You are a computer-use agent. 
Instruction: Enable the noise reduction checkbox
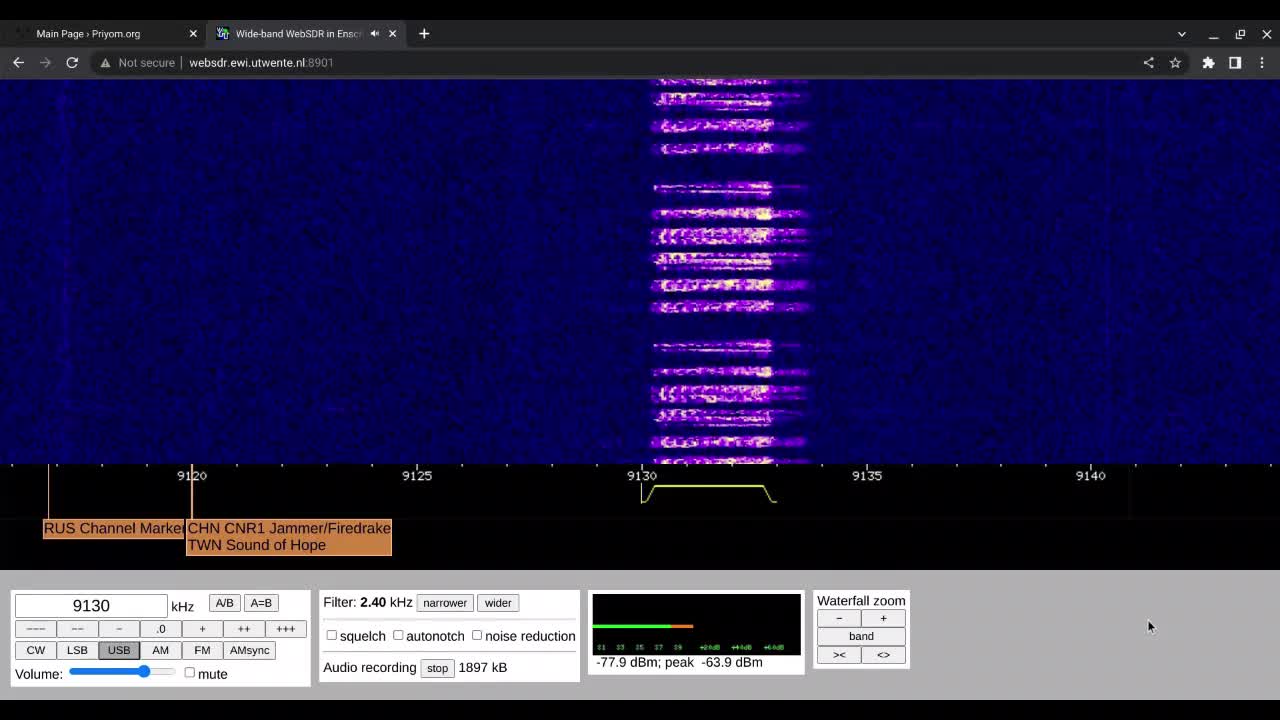pos(477,635)
